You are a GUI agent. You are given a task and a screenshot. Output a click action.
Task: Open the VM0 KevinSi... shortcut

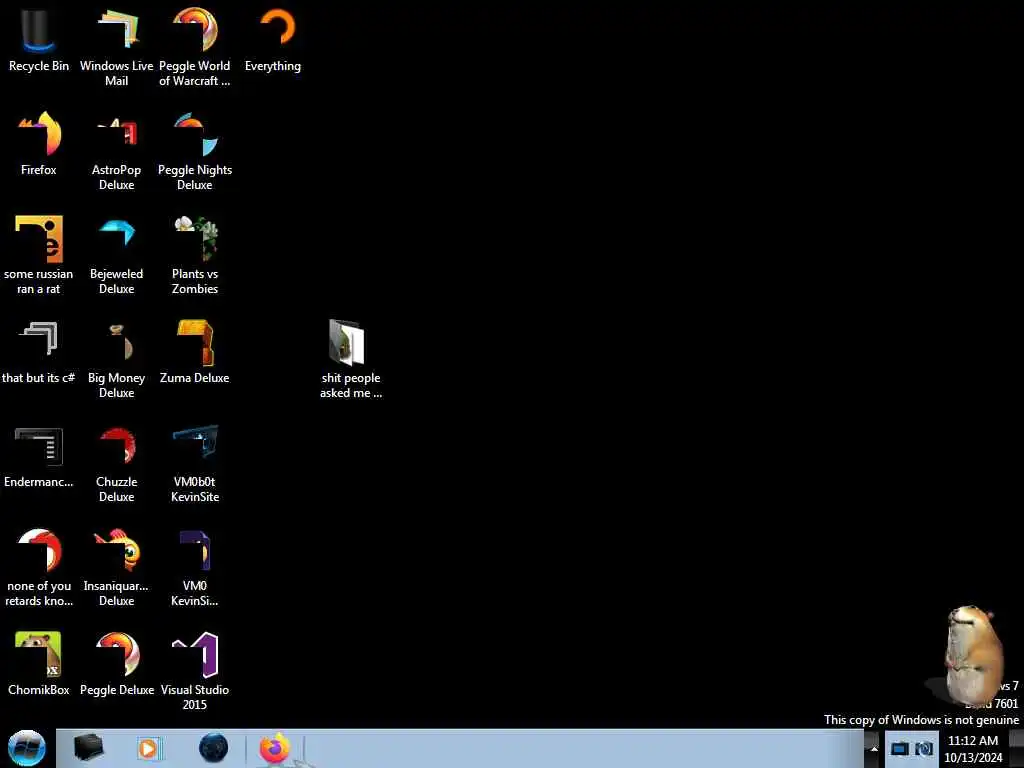click(195, 567)
